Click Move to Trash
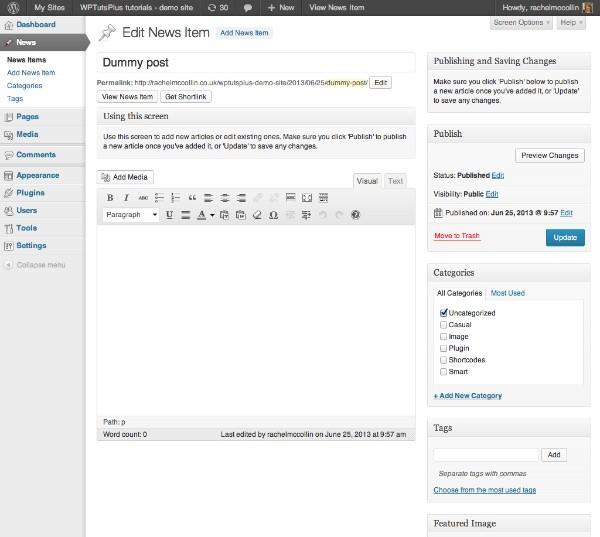 (x=457, y=236)
